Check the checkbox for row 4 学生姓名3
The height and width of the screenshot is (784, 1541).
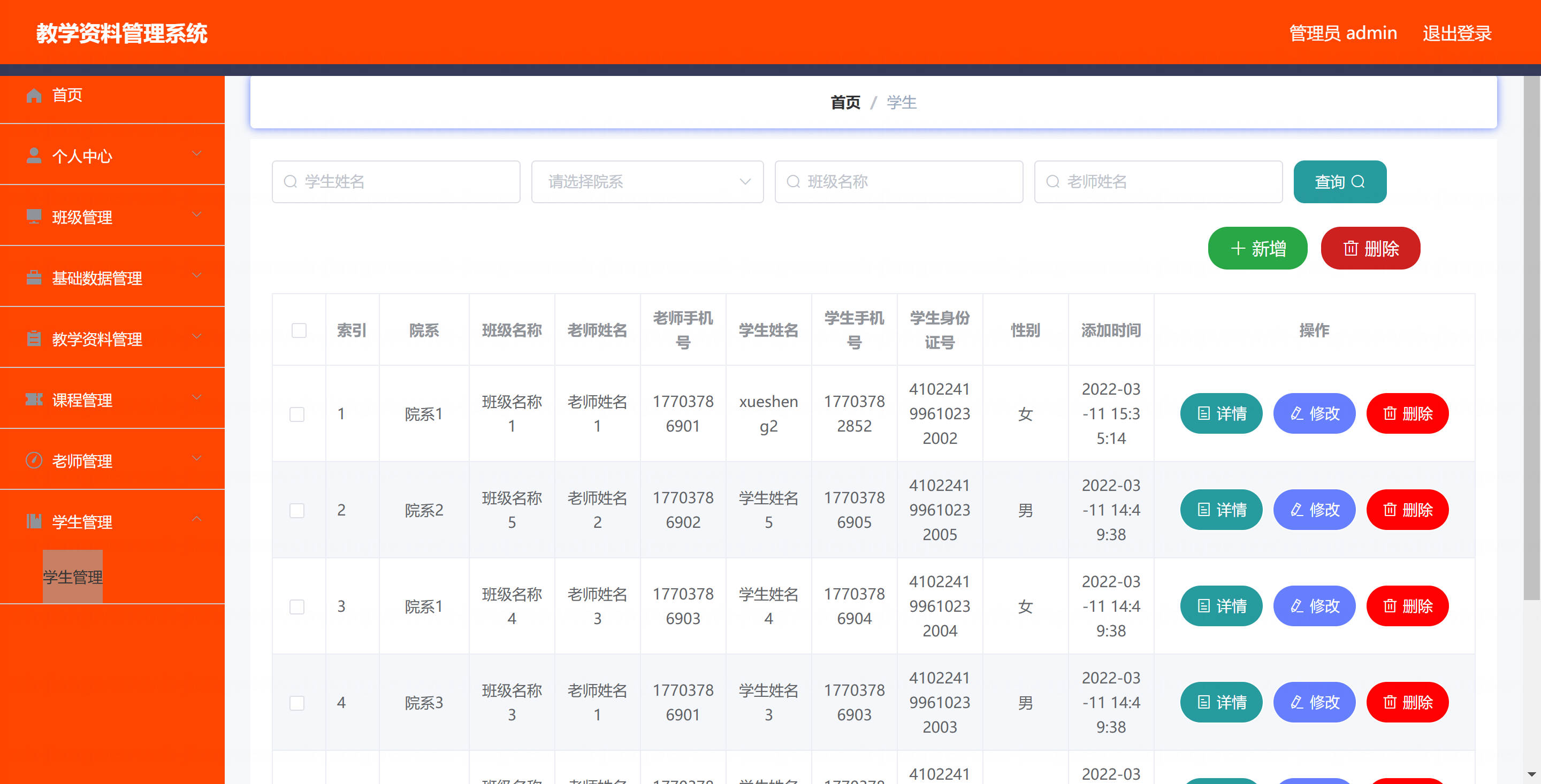pyautogui.click(x=297, y=703)
